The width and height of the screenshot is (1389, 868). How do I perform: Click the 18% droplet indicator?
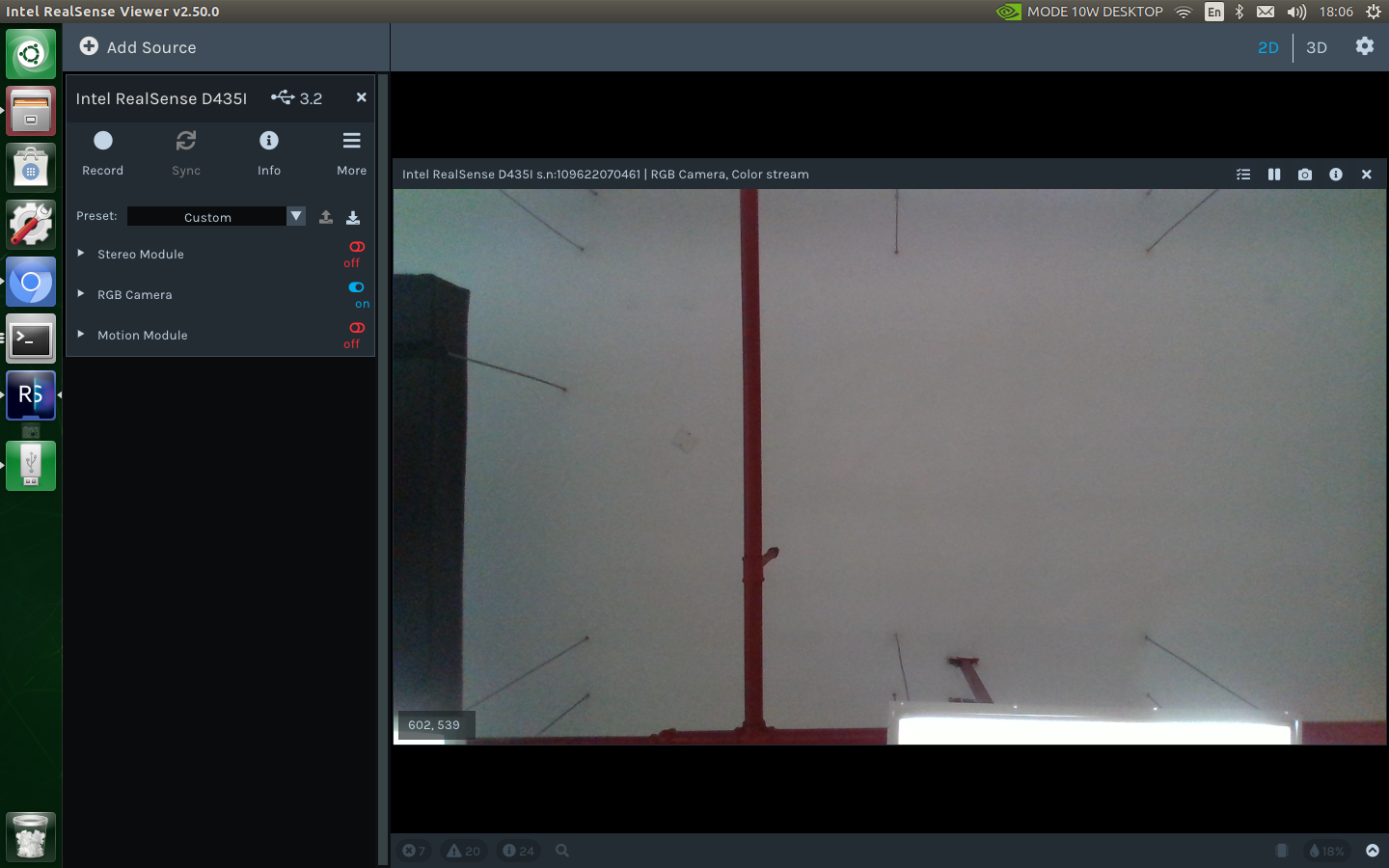click(x=1326, y=851)
